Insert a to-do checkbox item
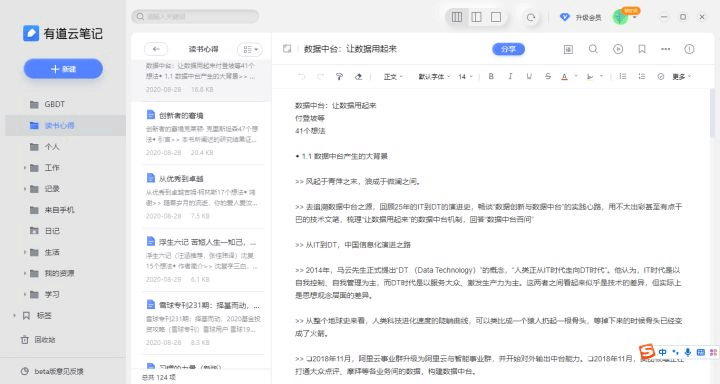720x384 pixels. (661, 77)
